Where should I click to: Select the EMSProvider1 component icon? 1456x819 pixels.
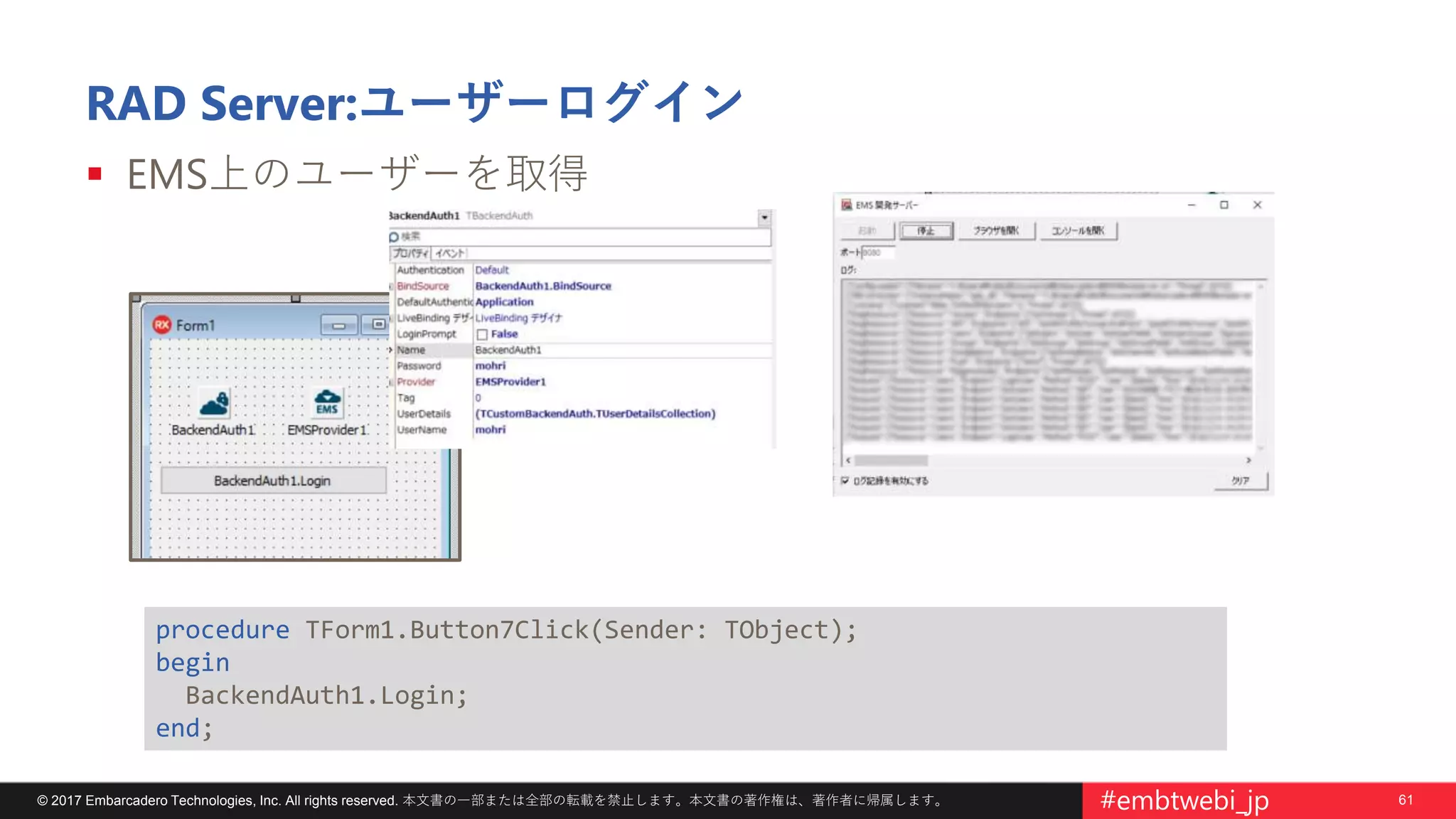[x=328, y=402]
